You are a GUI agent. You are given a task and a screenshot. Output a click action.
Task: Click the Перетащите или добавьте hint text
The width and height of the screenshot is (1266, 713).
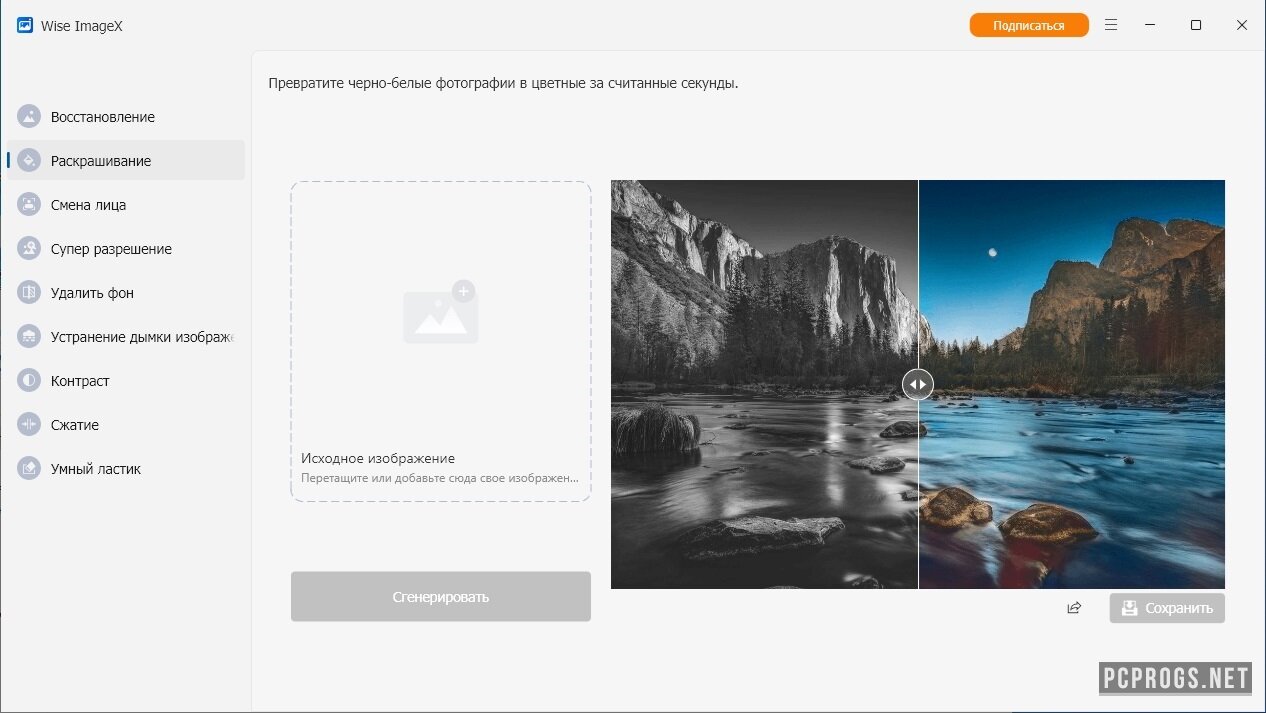pyautogui.click(x=440, y=478)
